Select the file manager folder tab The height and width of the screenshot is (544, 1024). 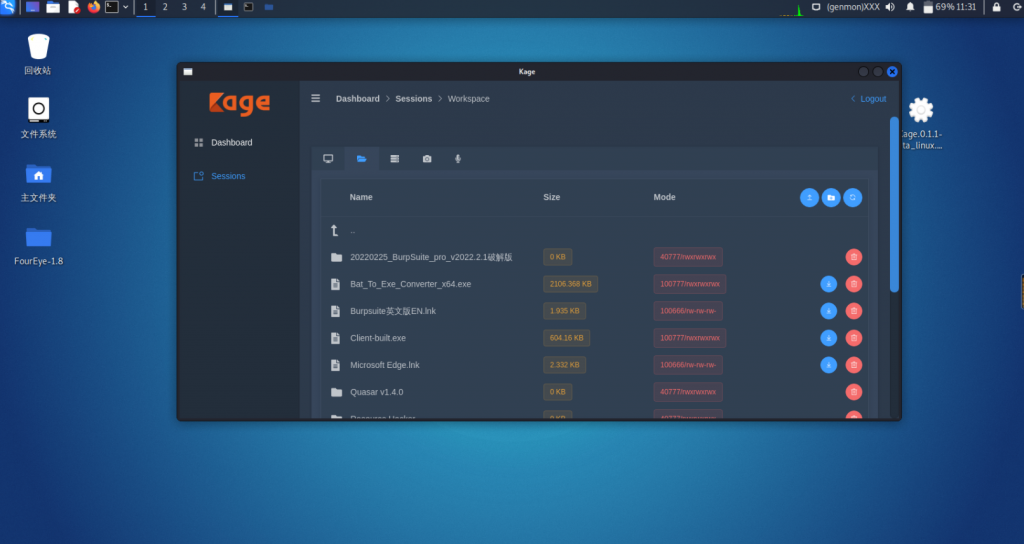[x=361, y=159]
